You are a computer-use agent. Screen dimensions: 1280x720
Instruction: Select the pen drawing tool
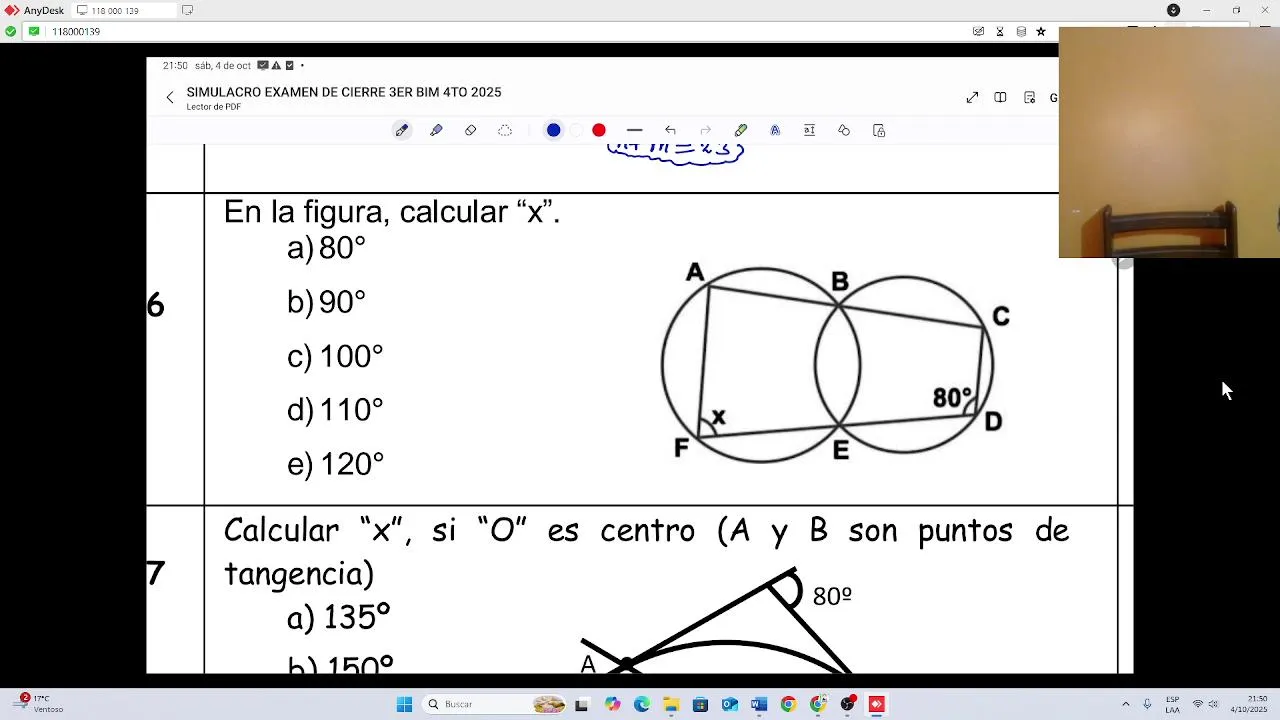402,130
